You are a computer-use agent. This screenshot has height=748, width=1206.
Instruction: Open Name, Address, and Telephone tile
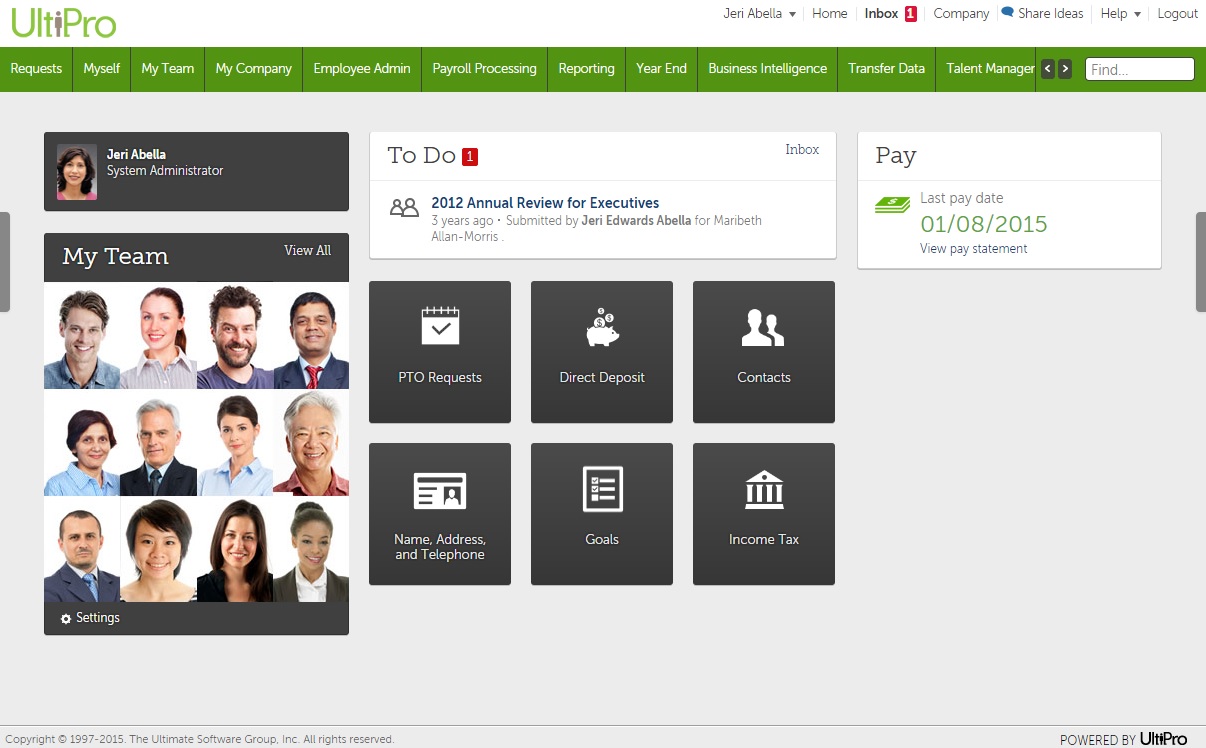(x=440, y=513)
